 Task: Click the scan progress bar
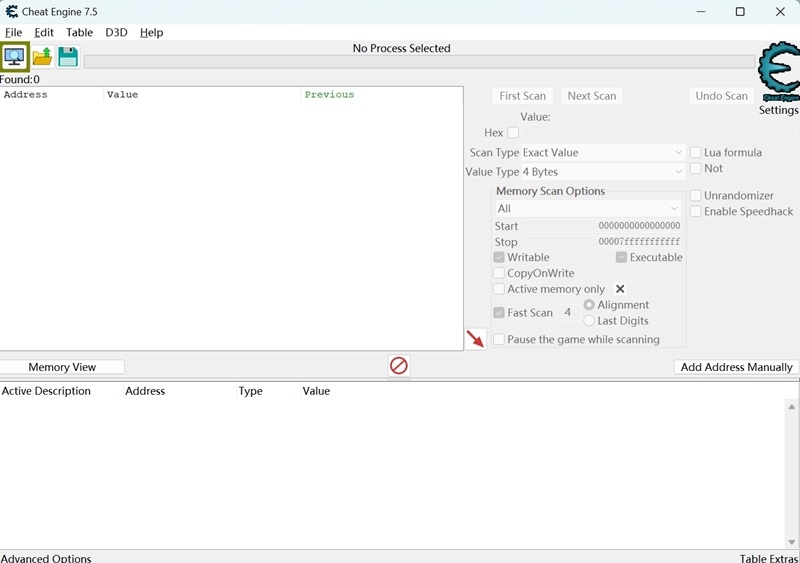coord(419,62)
